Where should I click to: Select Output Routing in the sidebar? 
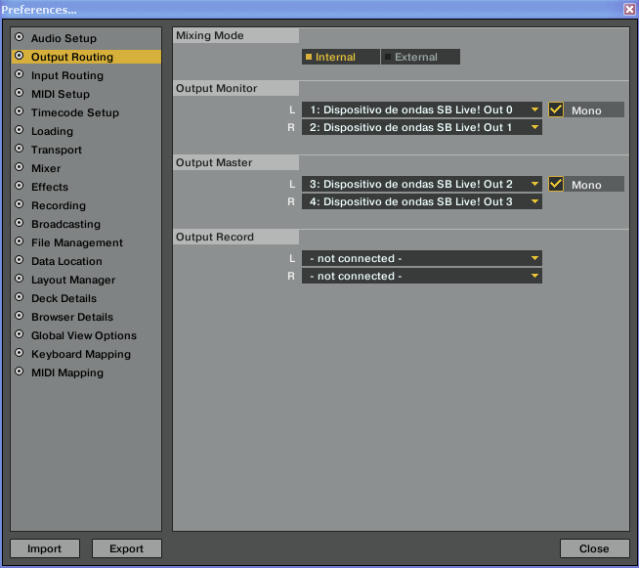click(86, 57)
